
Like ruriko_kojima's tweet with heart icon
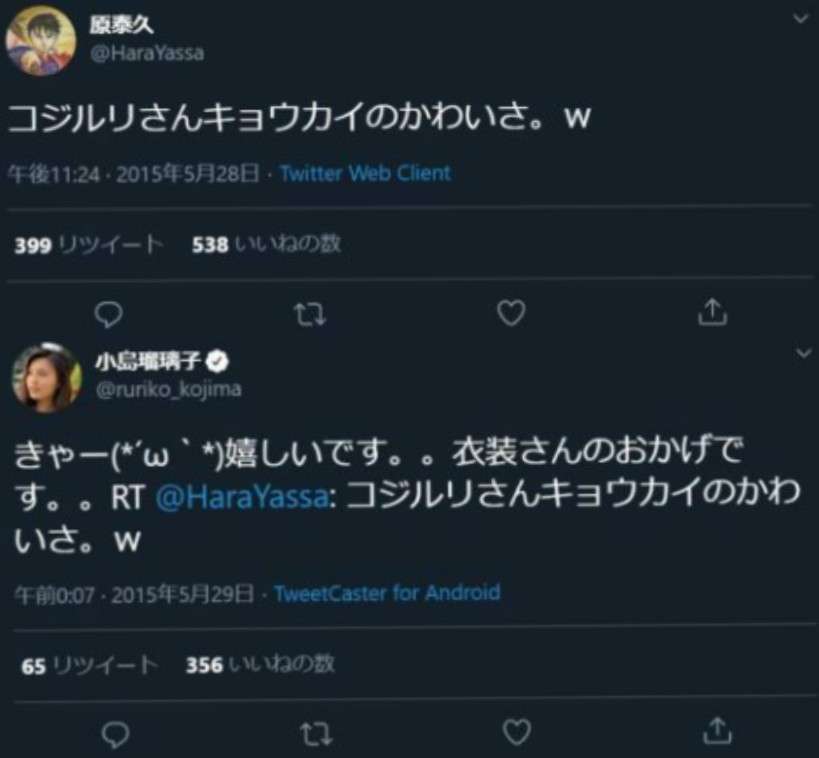[516, 733]
